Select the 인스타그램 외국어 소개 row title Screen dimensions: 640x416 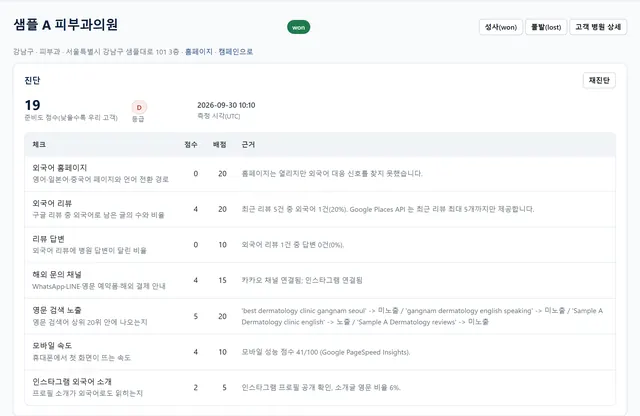72,382
